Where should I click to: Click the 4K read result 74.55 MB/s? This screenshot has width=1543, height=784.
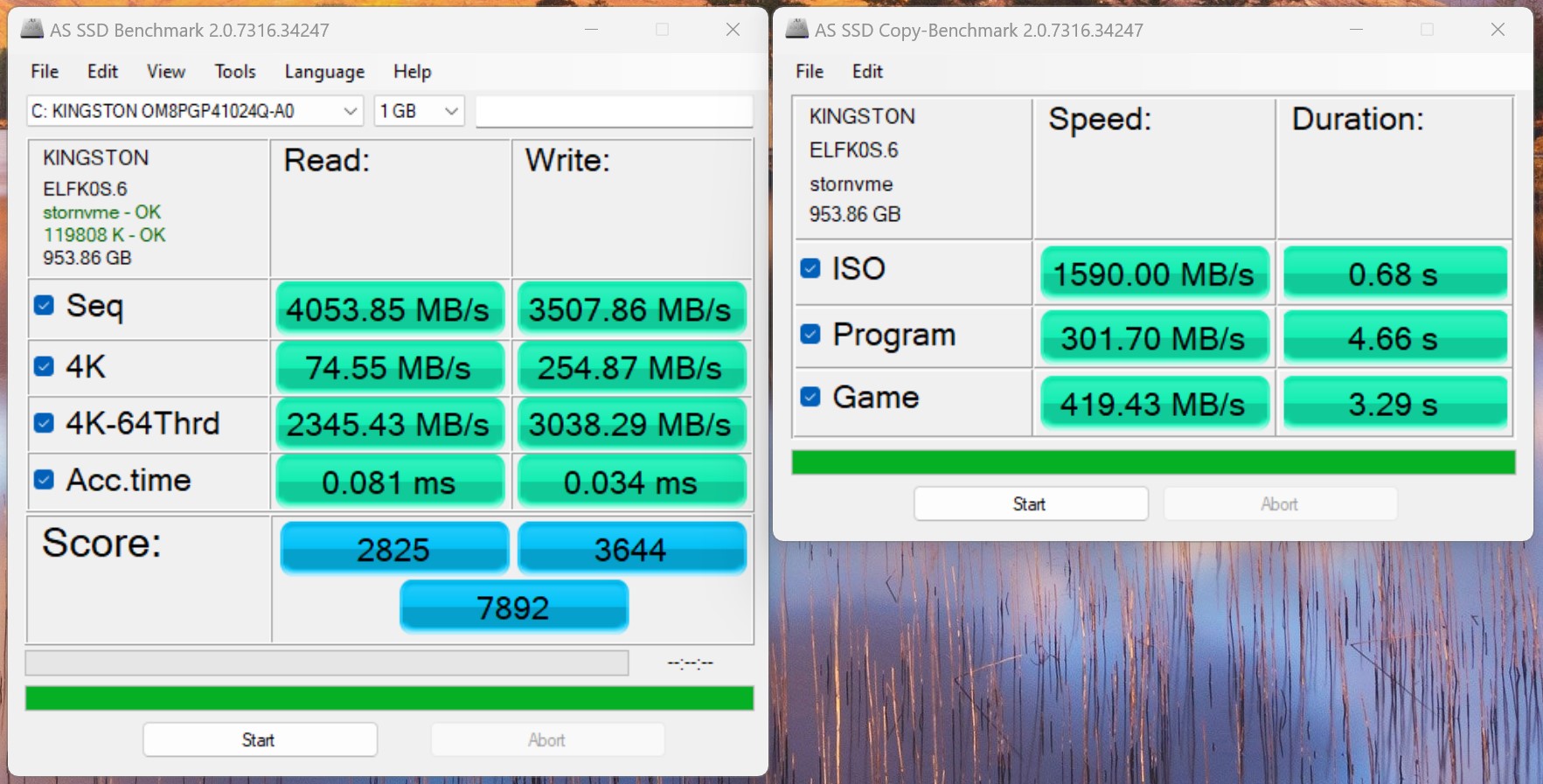coord(389,368)
